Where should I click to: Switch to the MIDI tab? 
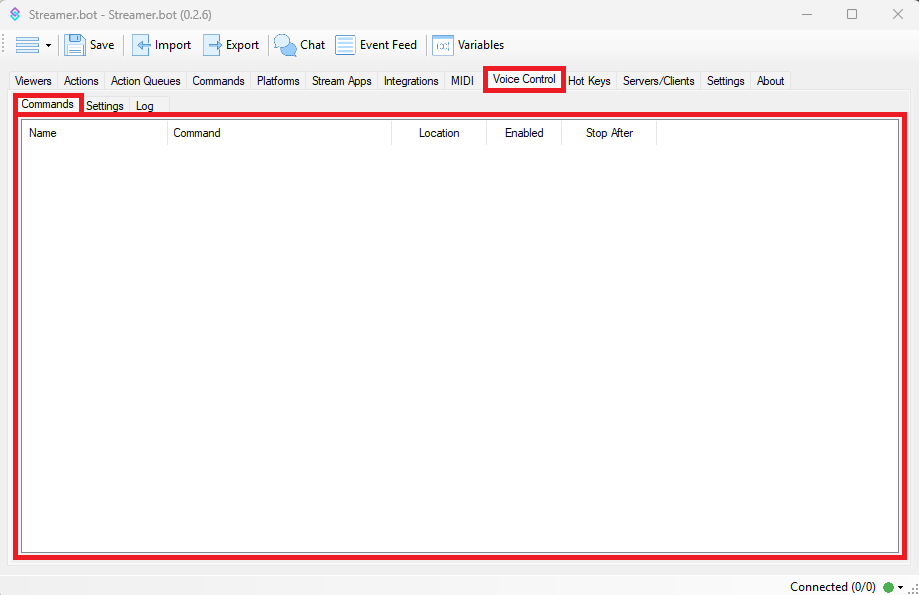462,81
